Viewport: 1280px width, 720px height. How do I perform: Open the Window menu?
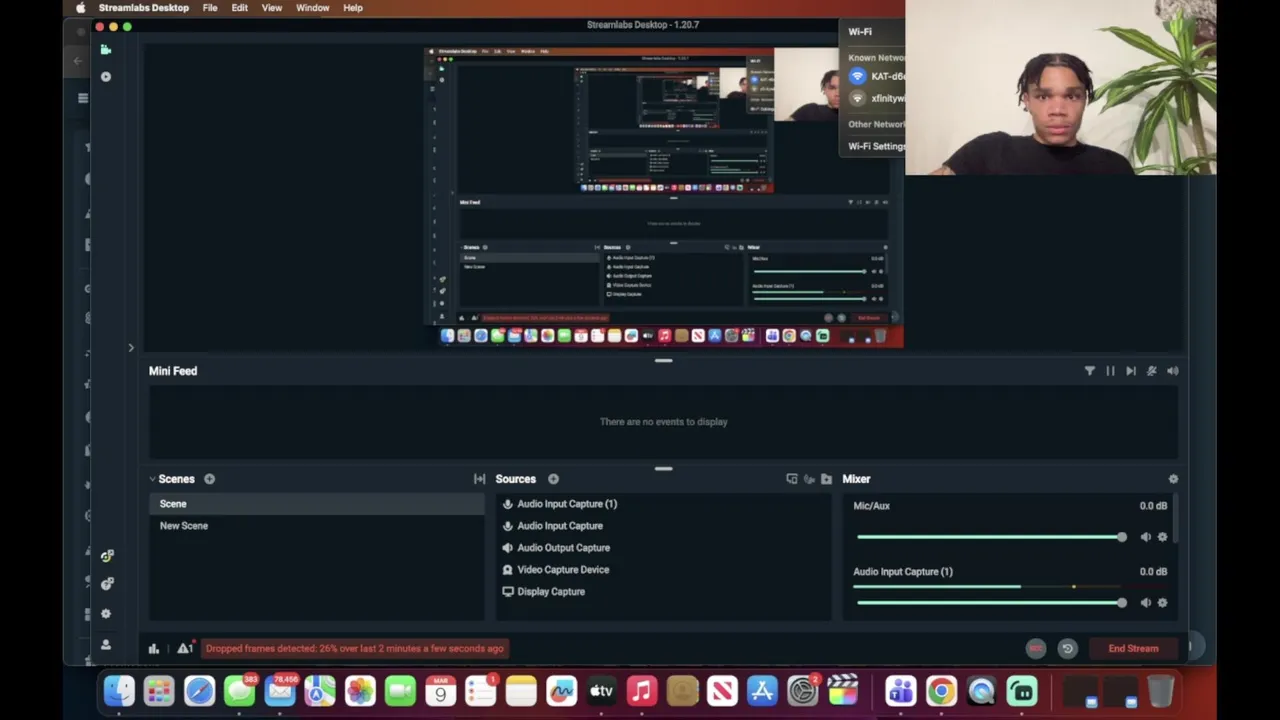[x=312, y=8]
